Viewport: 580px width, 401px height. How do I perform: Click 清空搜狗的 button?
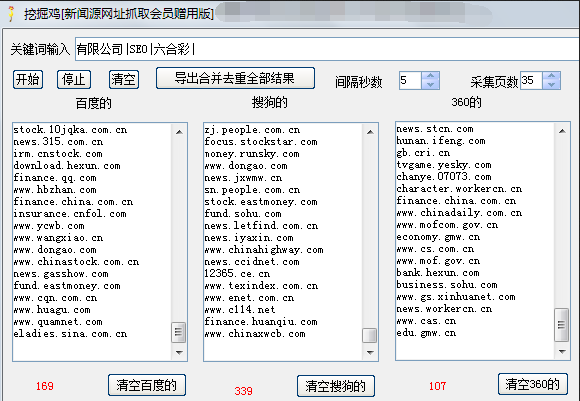tap(335, 386)
